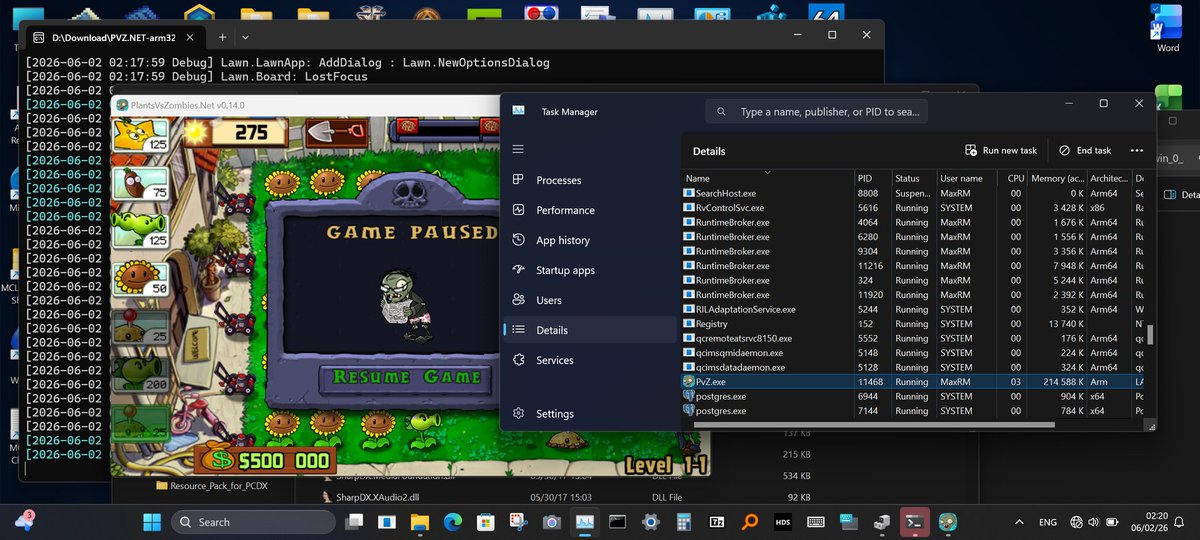This screenshot has height=540, width=1200.
Task: Select RILAdaptationService.exe row
Action: coord(914,310)
